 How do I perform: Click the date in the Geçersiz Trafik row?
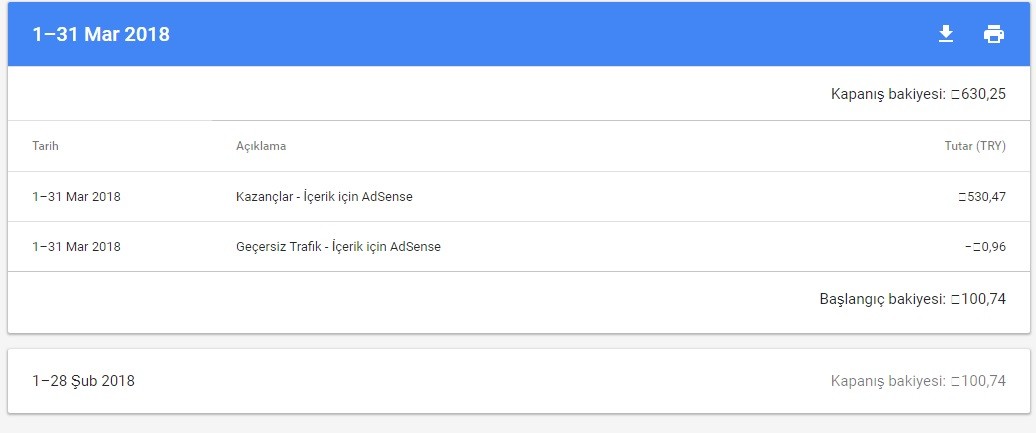[77, 247]
